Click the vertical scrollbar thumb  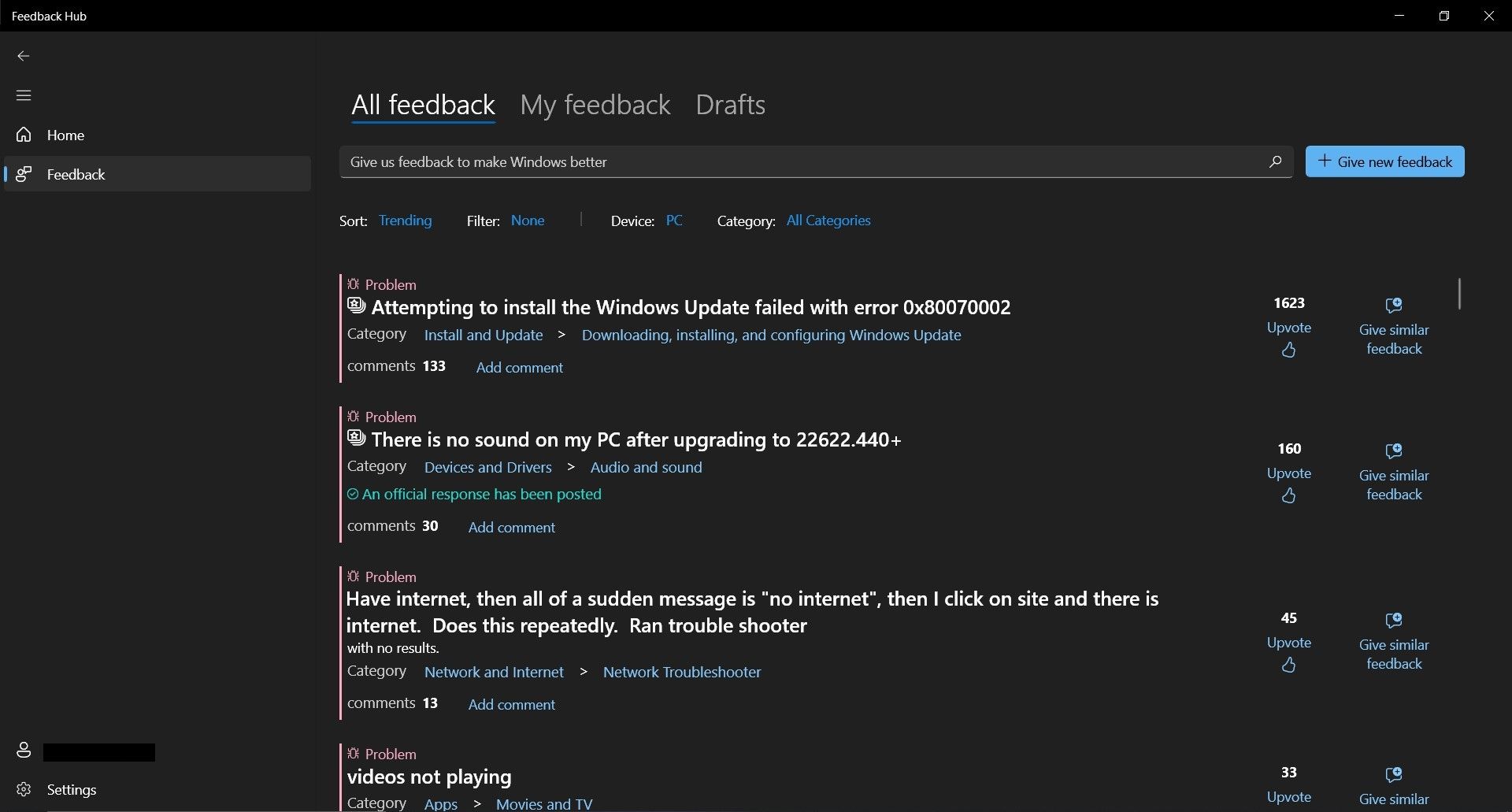point(1459,294)
